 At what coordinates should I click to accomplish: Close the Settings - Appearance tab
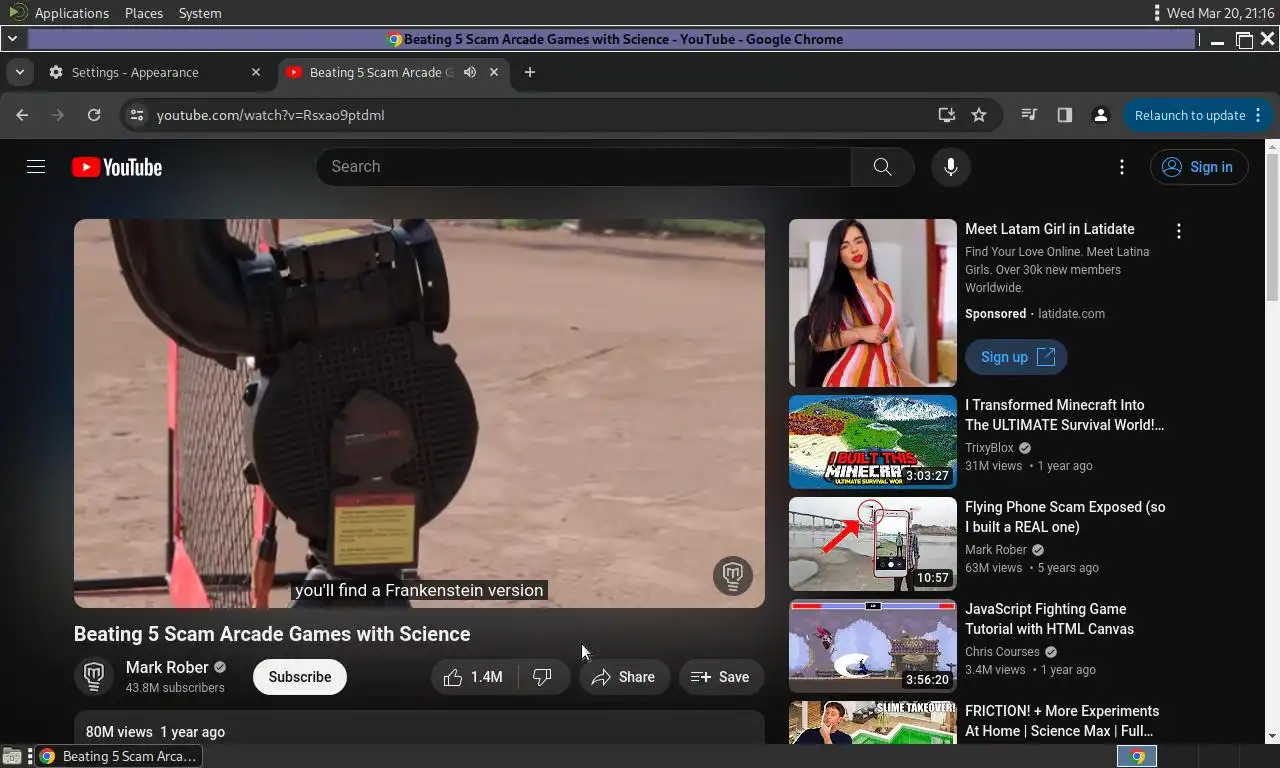pyautogui.click(x=256, y=72)
